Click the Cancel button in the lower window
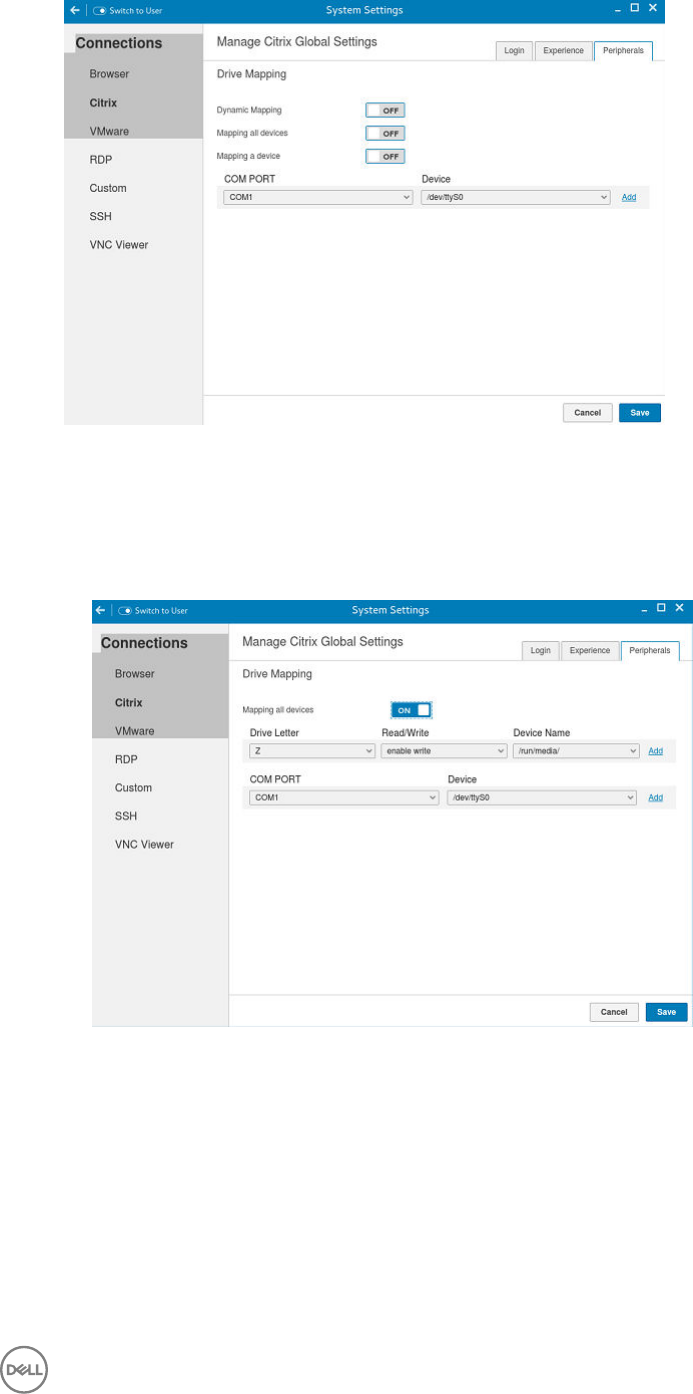The image size is (693, 1394). [614, 1012]
